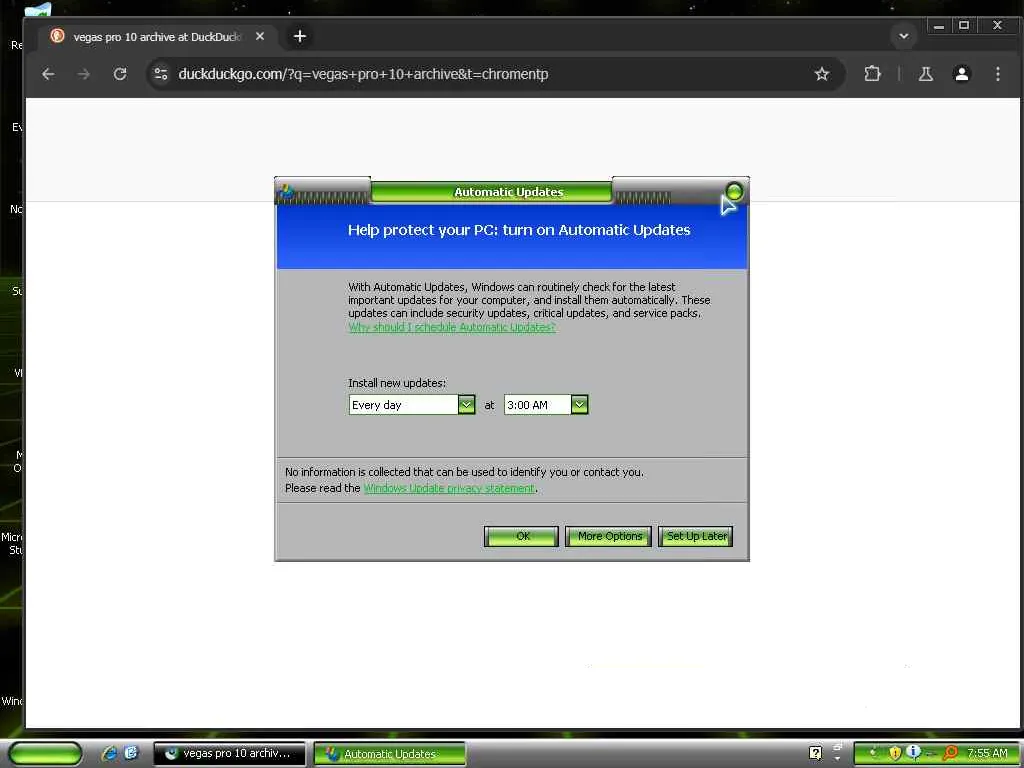Switch to the vegas pro taskbar button
The height and width of the screenshot is (768, 1024).
[229, 754]
